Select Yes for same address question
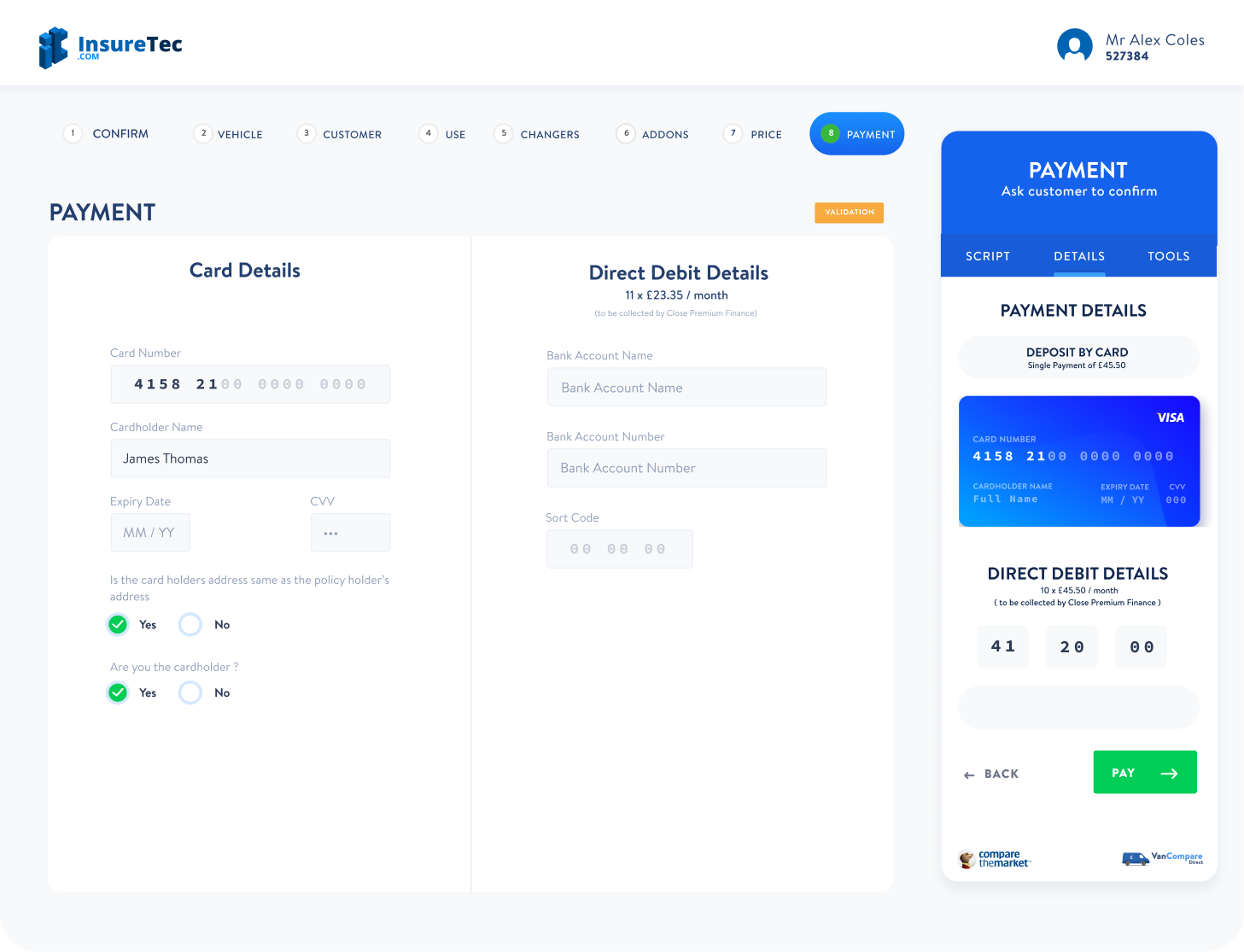 point(118,625)
